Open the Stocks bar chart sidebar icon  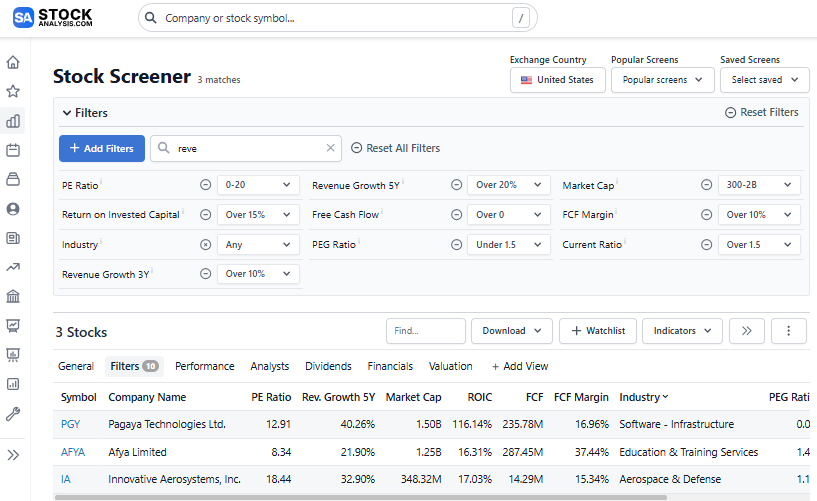(x=13, y=121)
